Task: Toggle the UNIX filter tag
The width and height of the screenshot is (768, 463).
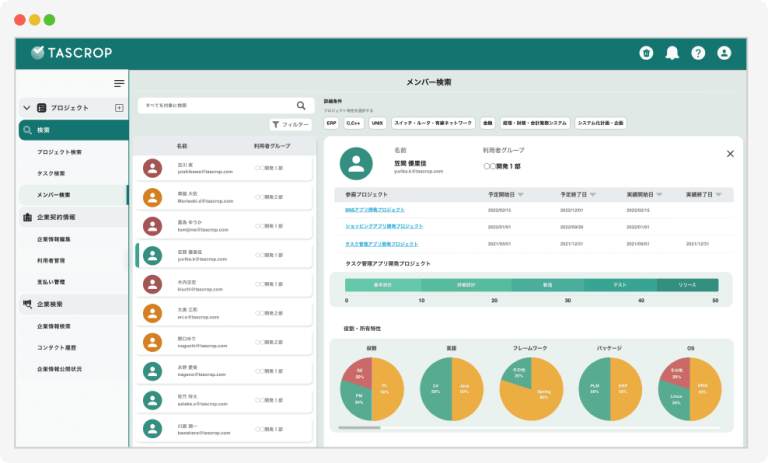Action: (x=377, y=123)
